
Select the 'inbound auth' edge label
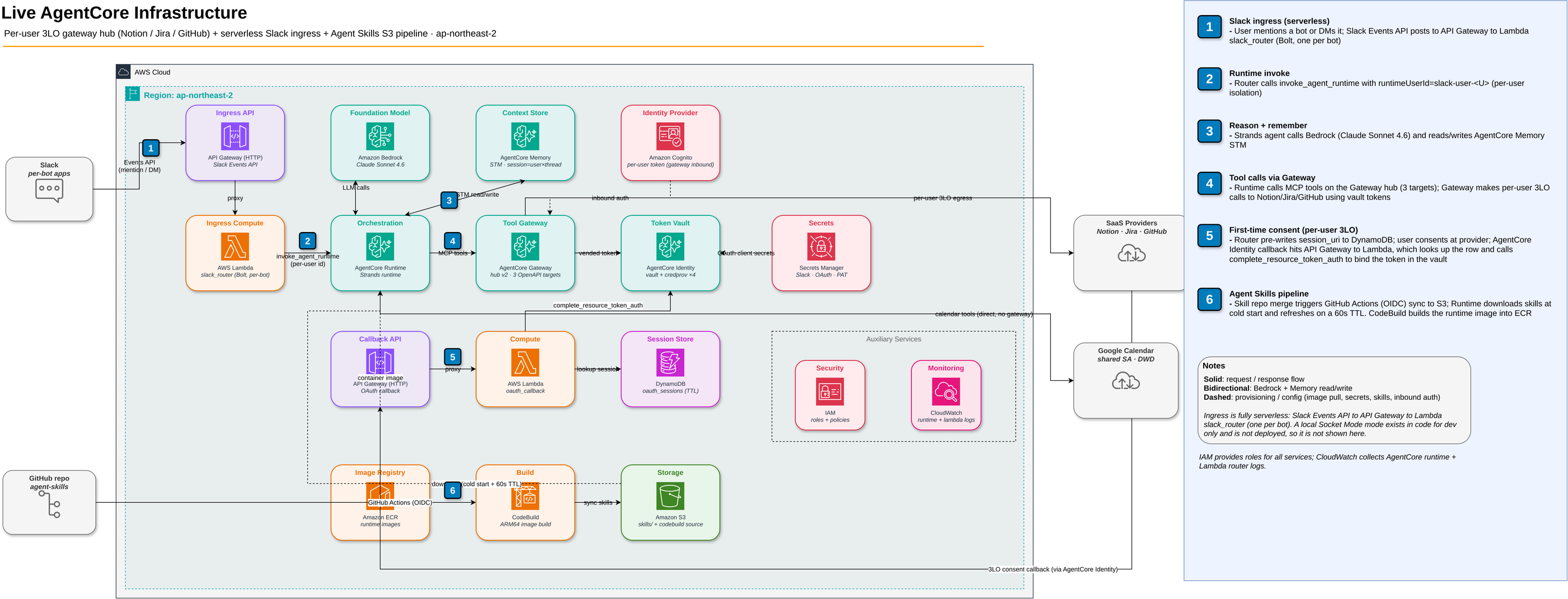(609, 197)
